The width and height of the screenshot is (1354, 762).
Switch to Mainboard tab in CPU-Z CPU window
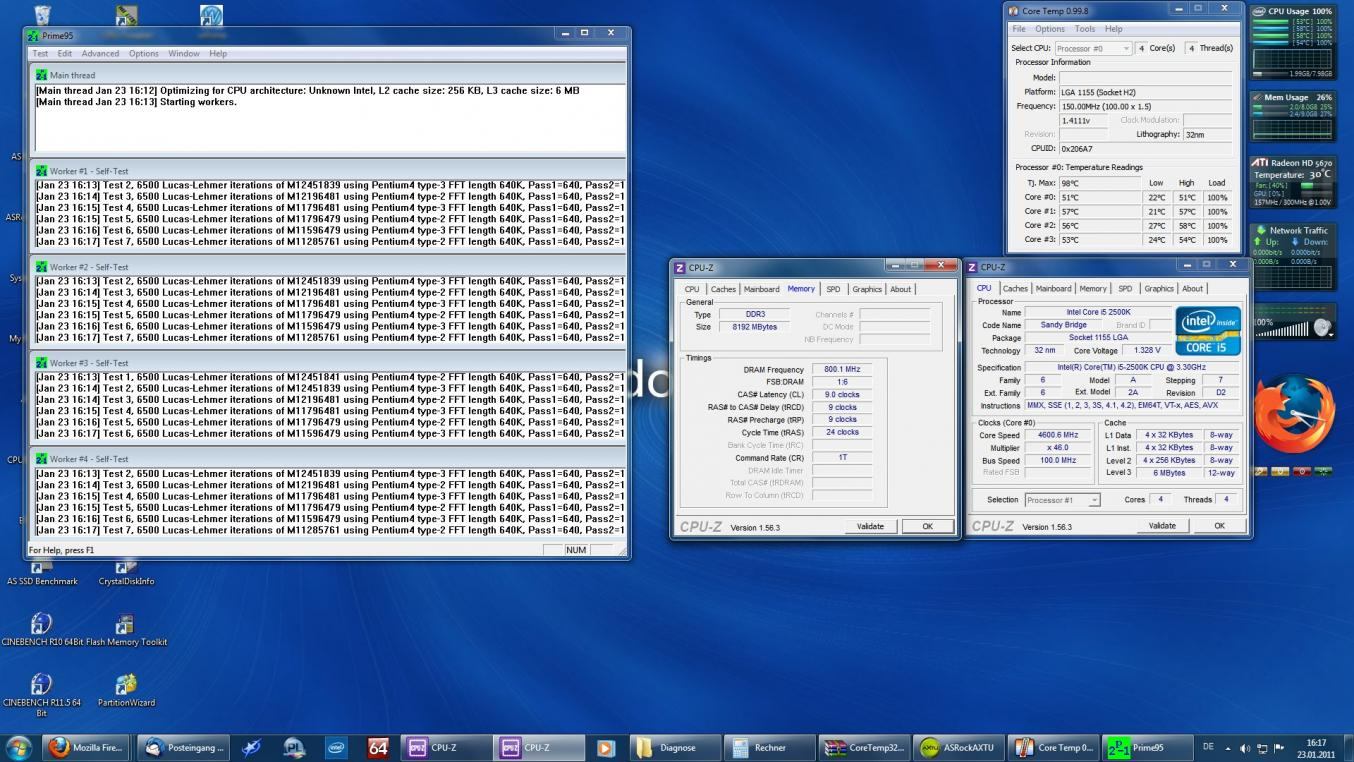[1053, 289]
